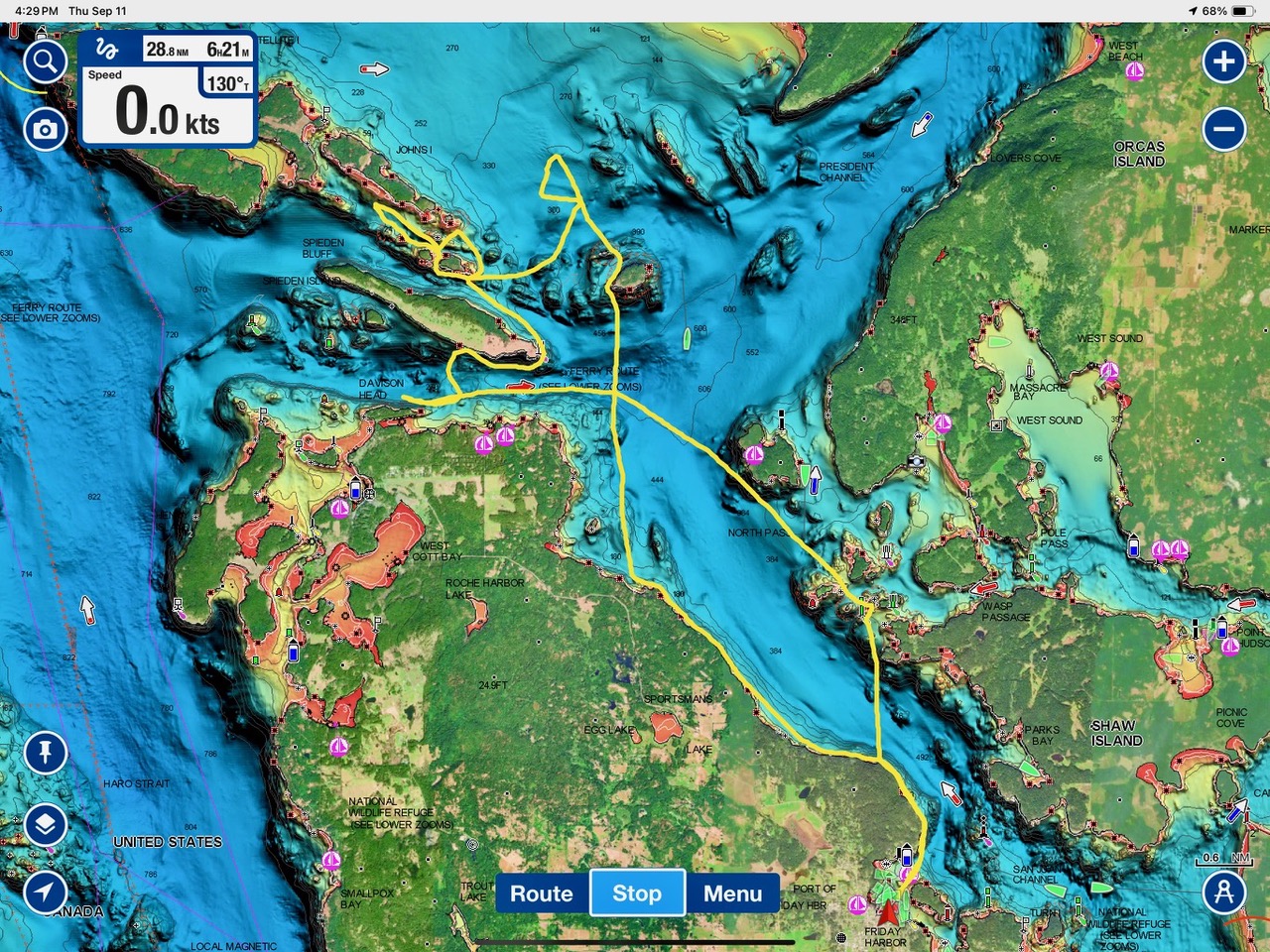Image resolution: width=1270 pixels, height=952 pixels.
Task: Open the chart search magnifier
Action: (45, 62)
